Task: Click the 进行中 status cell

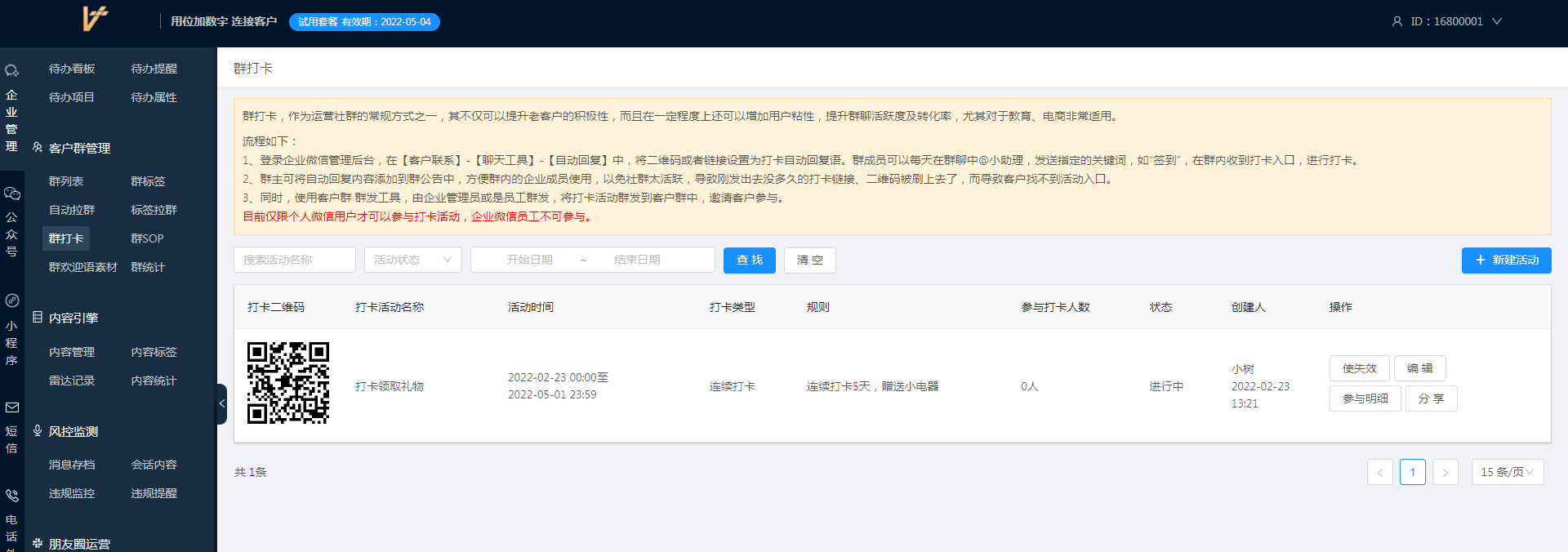Action: [1166, 386]
